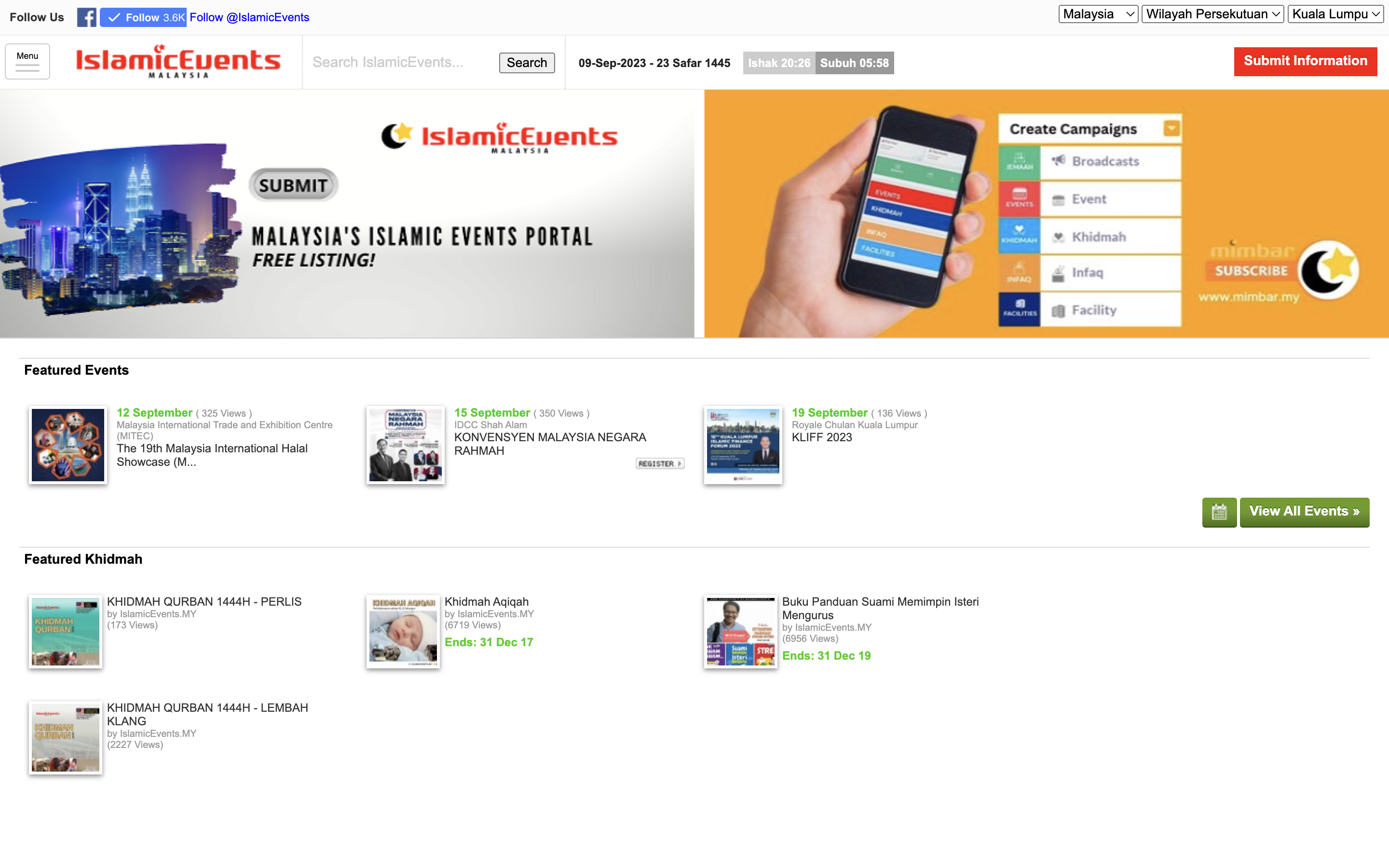Expand the Create Campaigns orange arrow
The image size is (1389, 868).
1171,128
